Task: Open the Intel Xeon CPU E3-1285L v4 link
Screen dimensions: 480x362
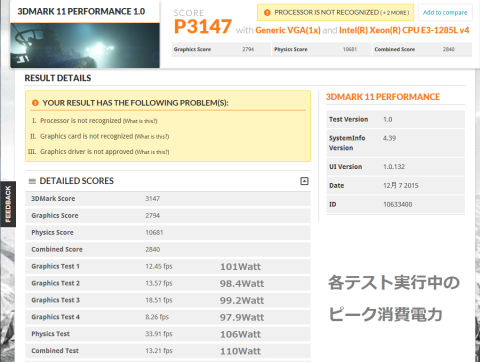Action: tap(404, 30)
